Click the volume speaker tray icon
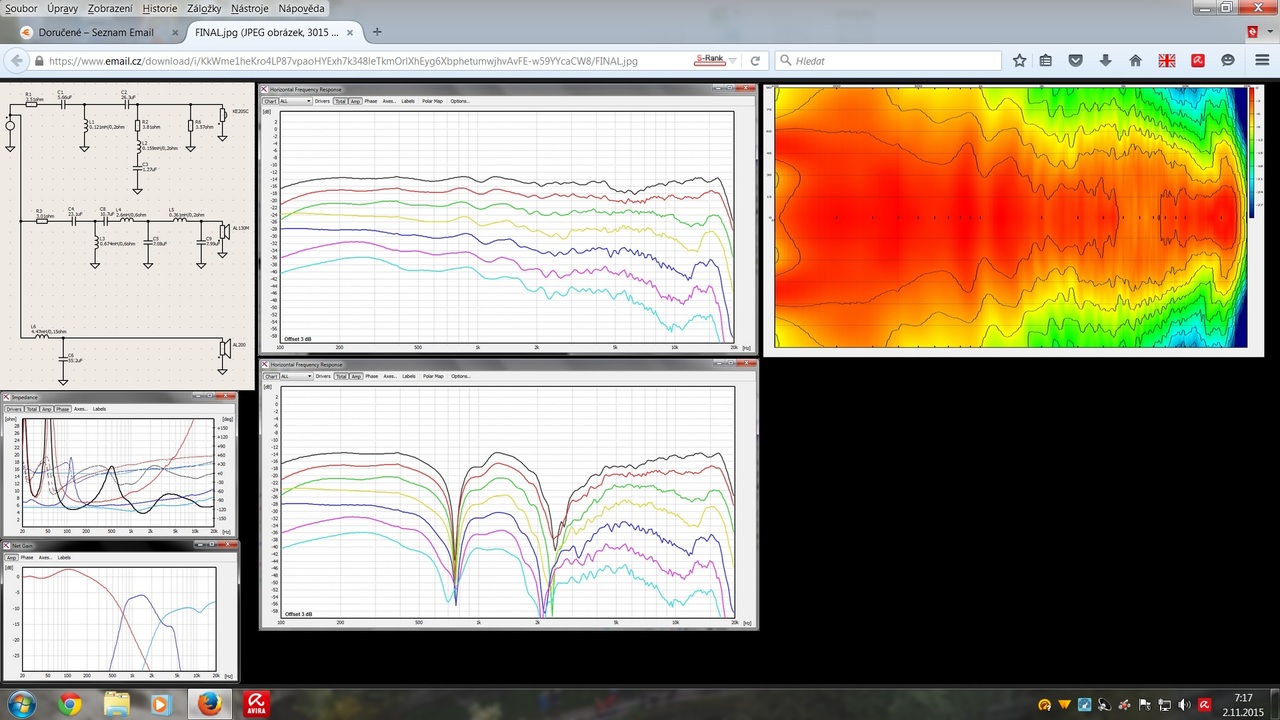The height and width of the screenshot is (720, 1280). tap(1183, 705)
